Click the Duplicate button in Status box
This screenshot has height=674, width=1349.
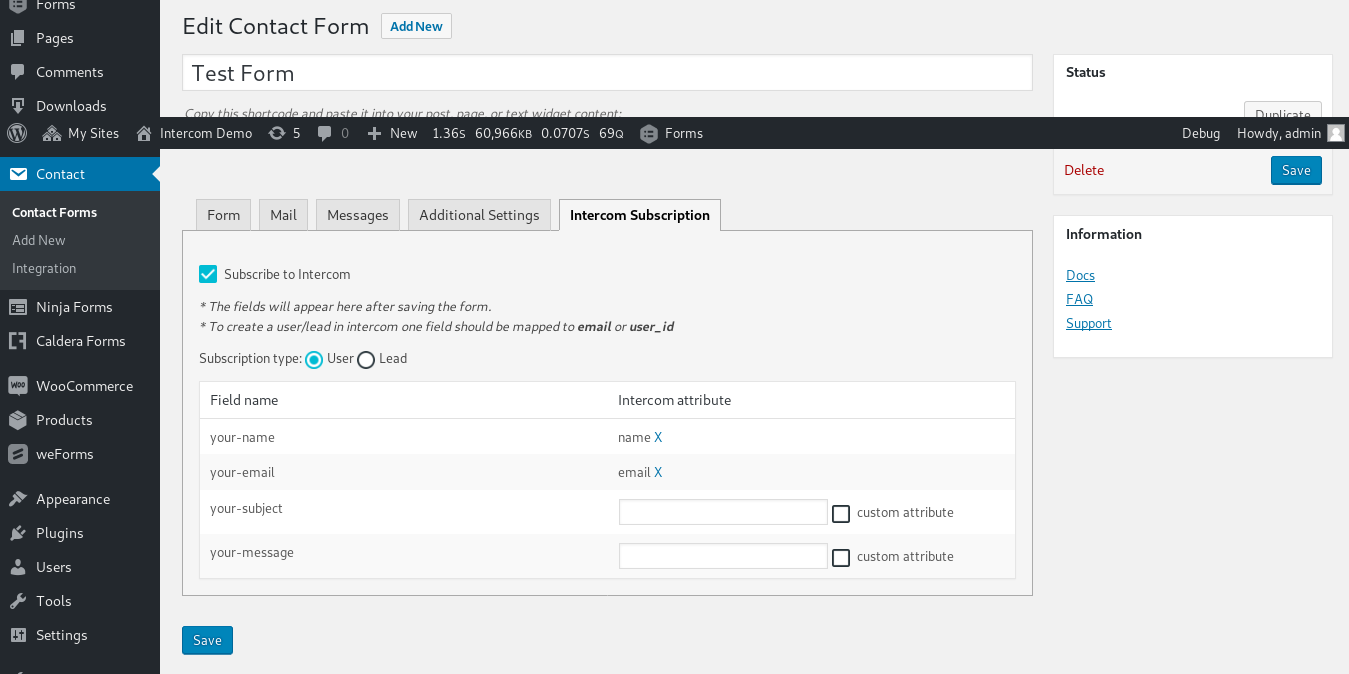(1283, 109)
